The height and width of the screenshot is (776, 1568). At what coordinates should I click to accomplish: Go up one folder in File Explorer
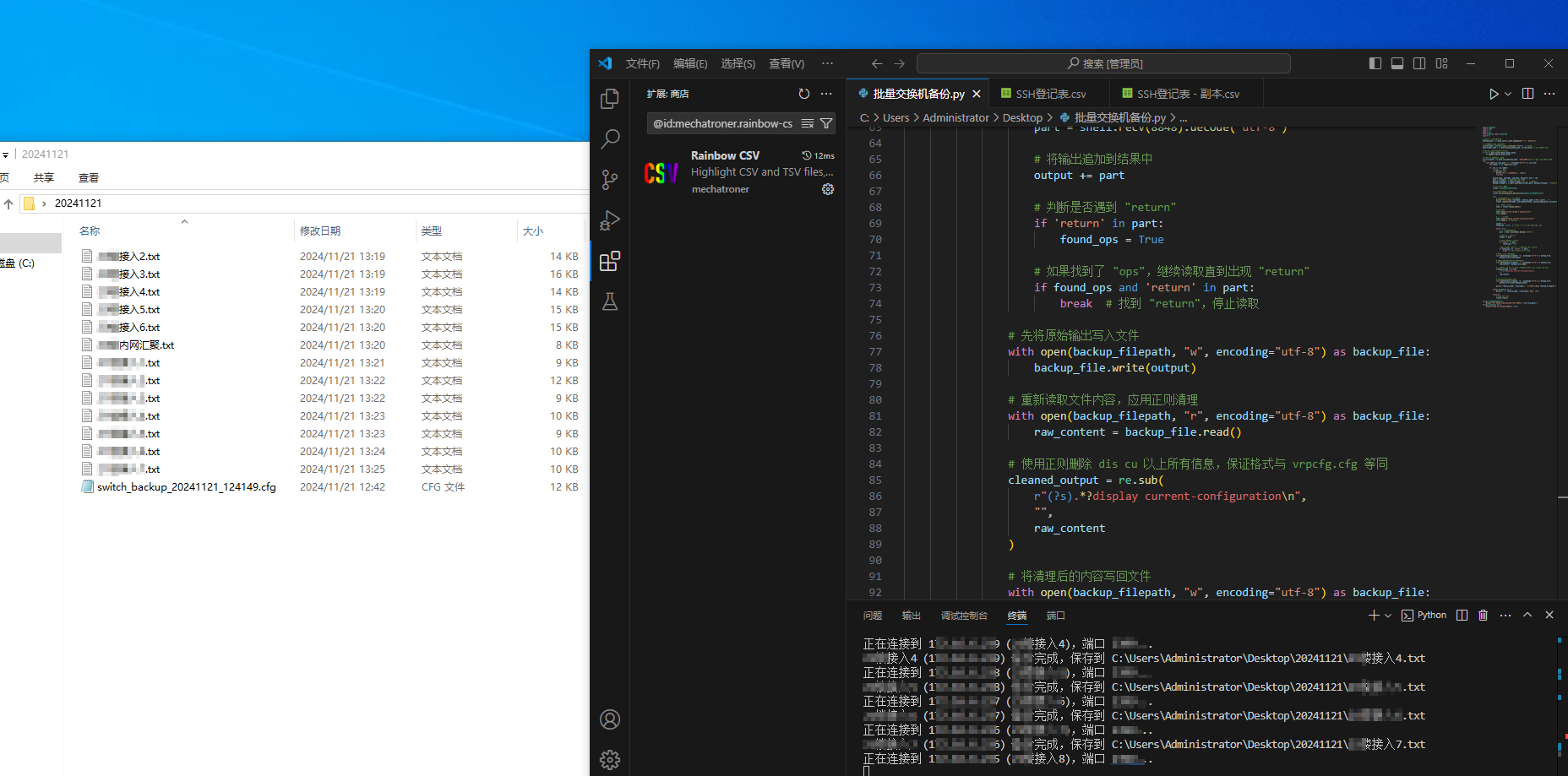(x=8, y=203)
